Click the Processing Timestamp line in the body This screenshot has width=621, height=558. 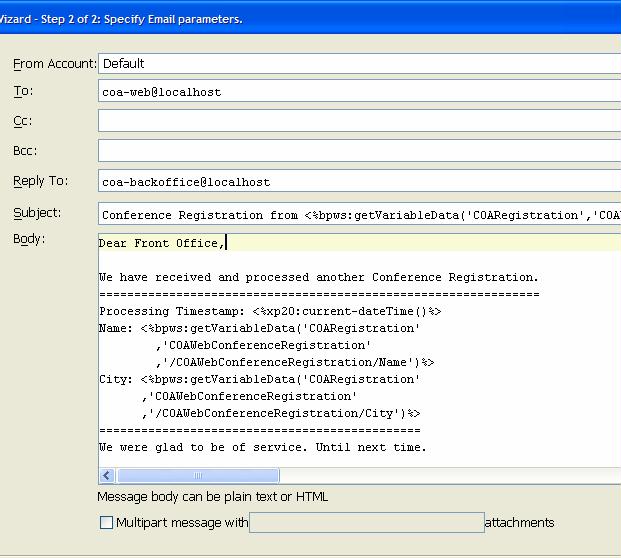coord(270,311)
